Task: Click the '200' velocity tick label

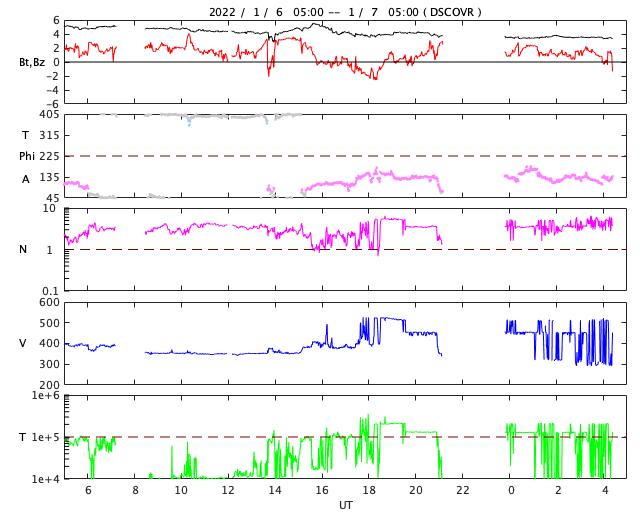Action: (49, 385)
